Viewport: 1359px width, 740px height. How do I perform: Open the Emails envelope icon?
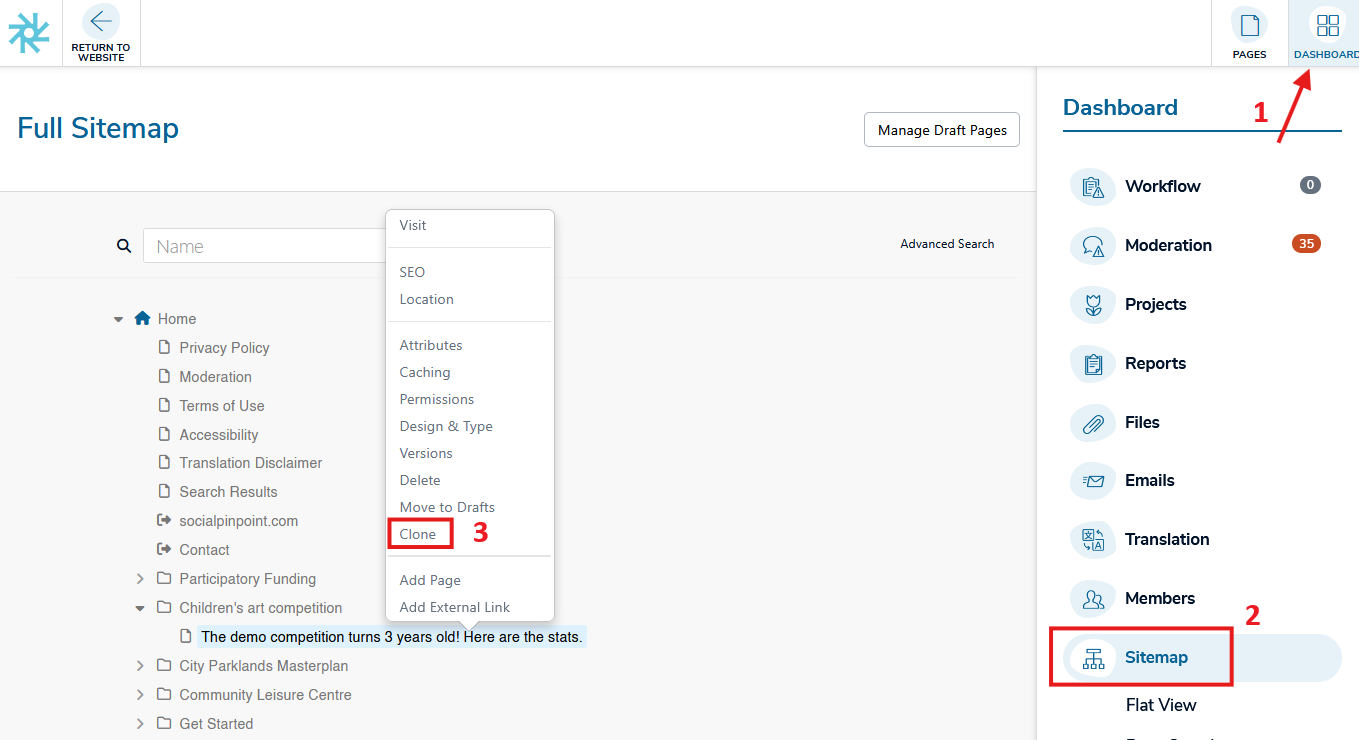(1093, 481)
